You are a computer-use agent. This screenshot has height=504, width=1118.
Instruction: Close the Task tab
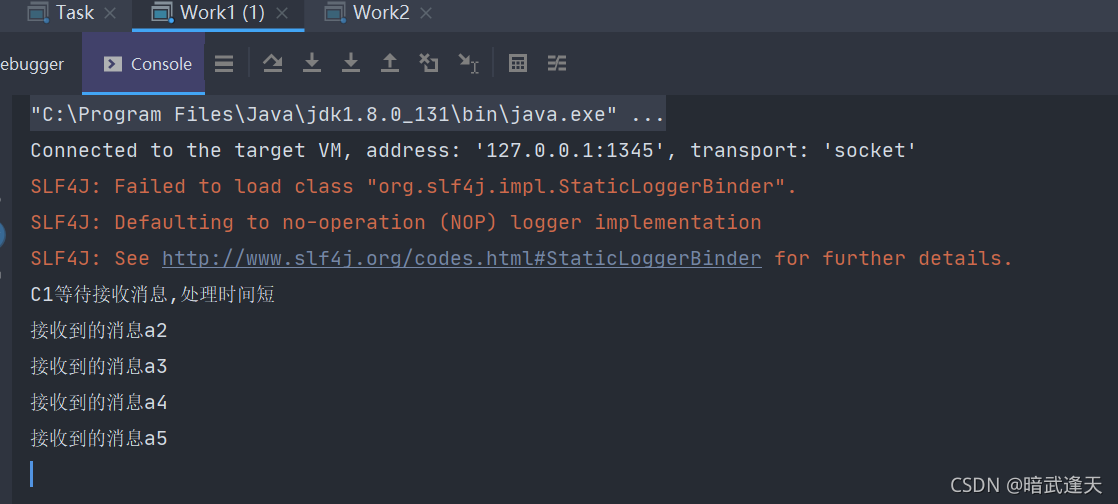coord(110,13)
